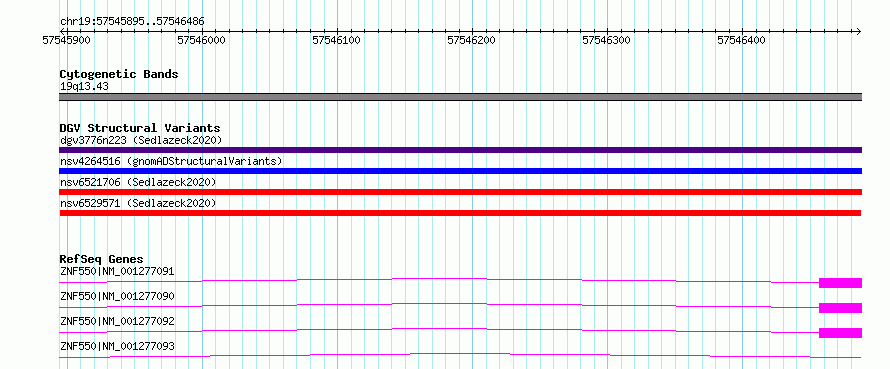Select the blue nsv4264516 variant bar
This screenshot has width=890, height=369.
coord(460,171)
